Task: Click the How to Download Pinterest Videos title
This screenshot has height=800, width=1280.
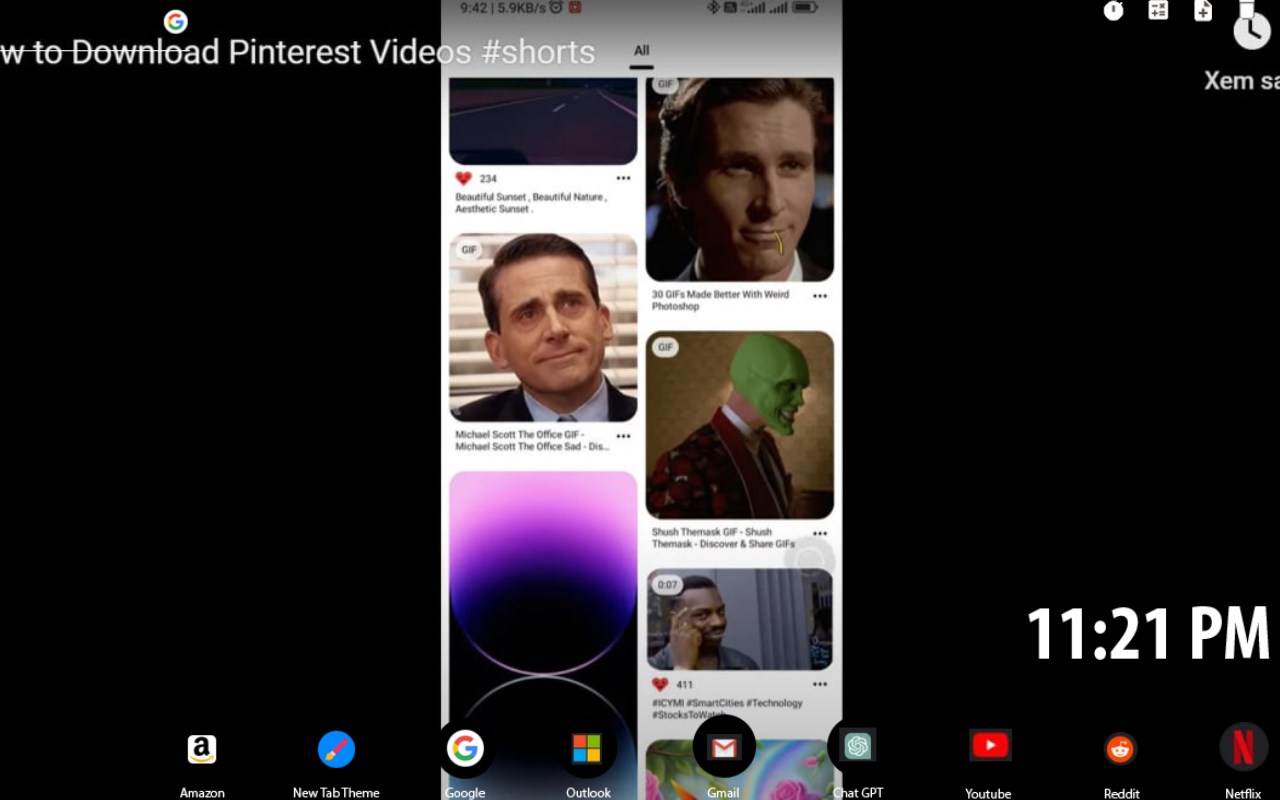Action: 298,51
